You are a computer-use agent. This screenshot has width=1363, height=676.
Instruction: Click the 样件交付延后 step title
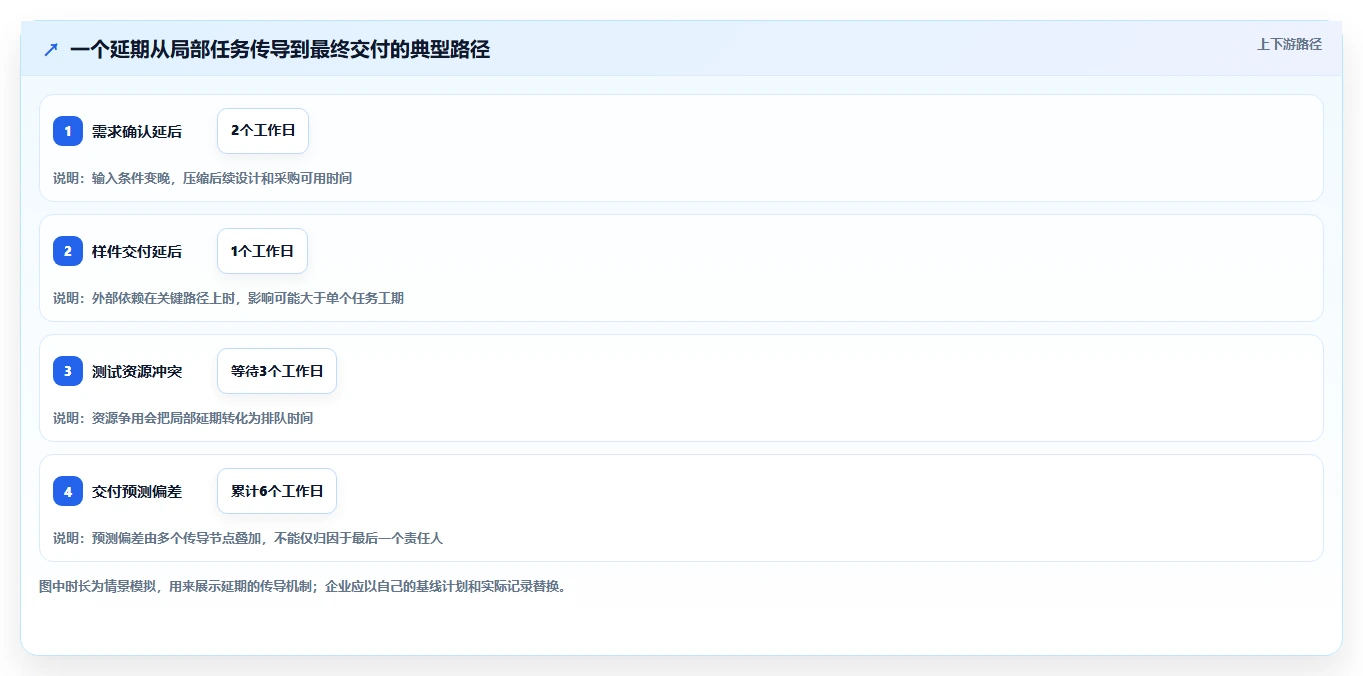click(x=137, y=251)
